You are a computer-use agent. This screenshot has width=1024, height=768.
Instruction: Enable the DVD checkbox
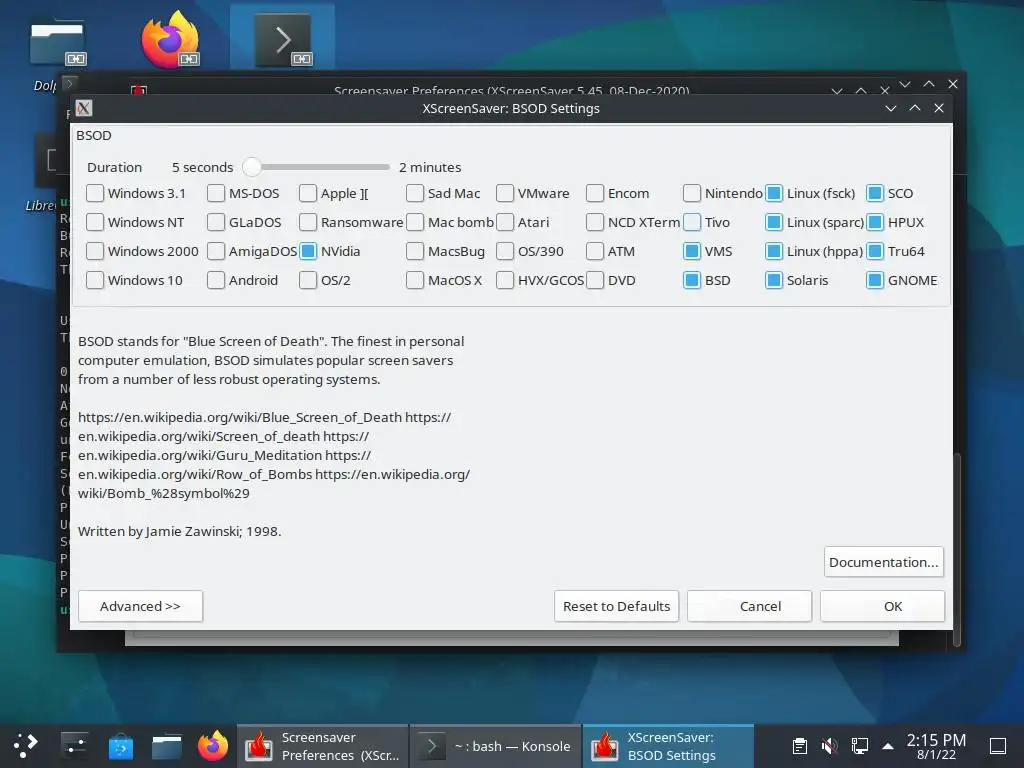tap(595, 280)
